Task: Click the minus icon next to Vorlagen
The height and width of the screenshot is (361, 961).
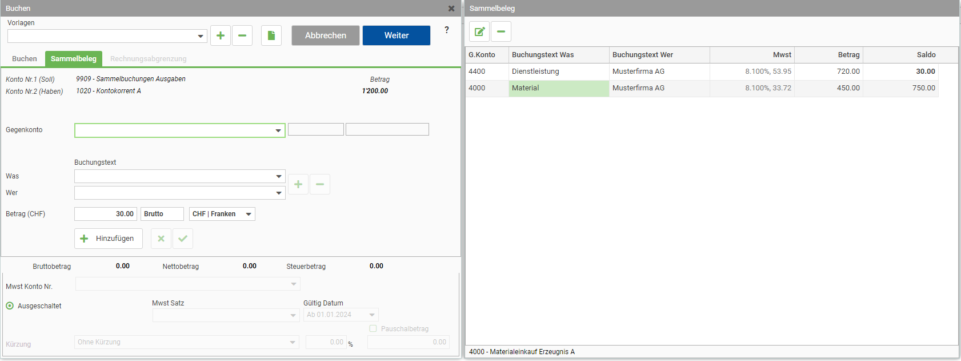Action: pyautogui.click(x=241, y=36)
